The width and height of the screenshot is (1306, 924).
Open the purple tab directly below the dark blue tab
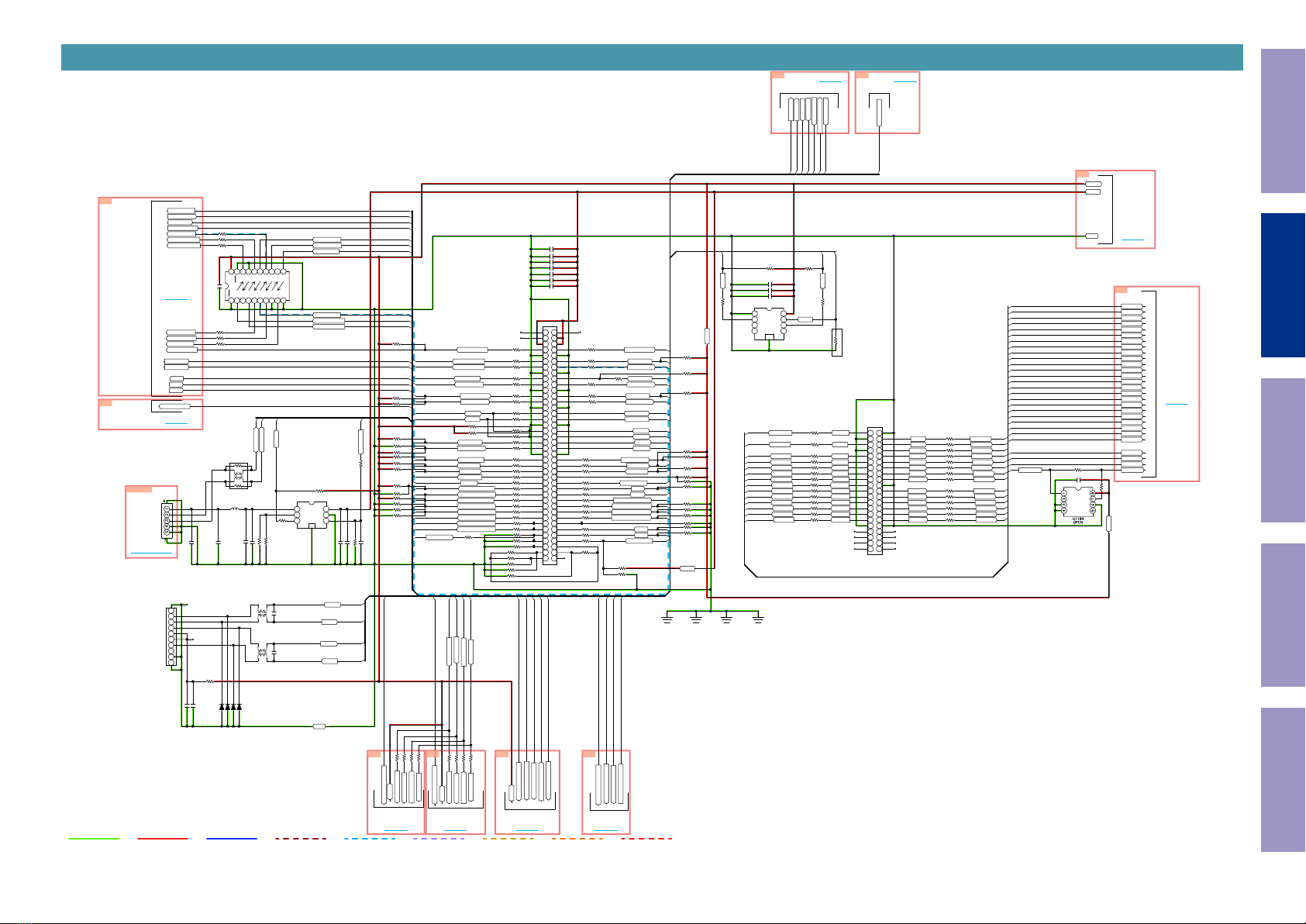pyautogui.click(x=1283, y=450)
